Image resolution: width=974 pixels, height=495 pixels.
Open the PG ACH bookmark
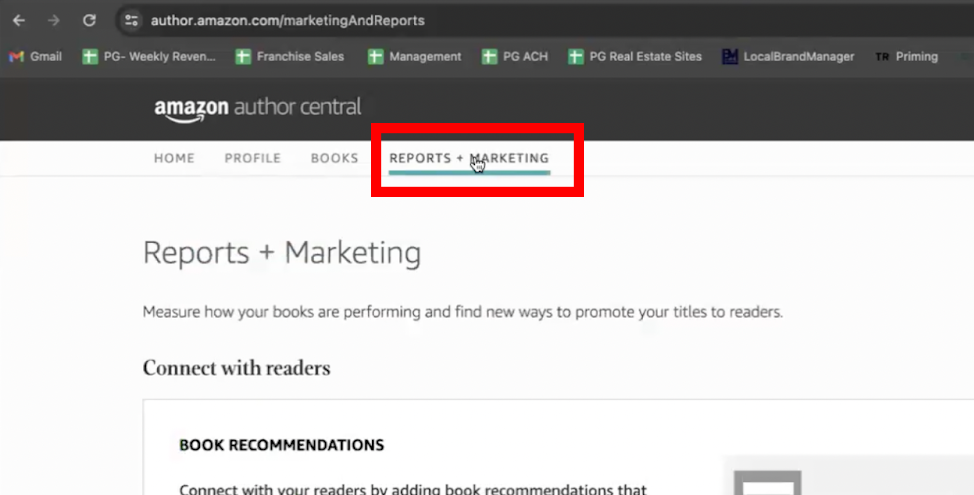[515, 57]
